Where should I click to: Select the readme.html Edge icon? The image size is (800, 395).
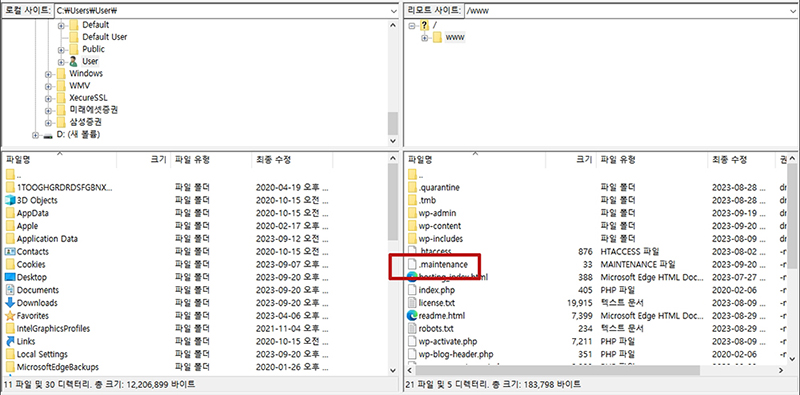tap(412, 315)
